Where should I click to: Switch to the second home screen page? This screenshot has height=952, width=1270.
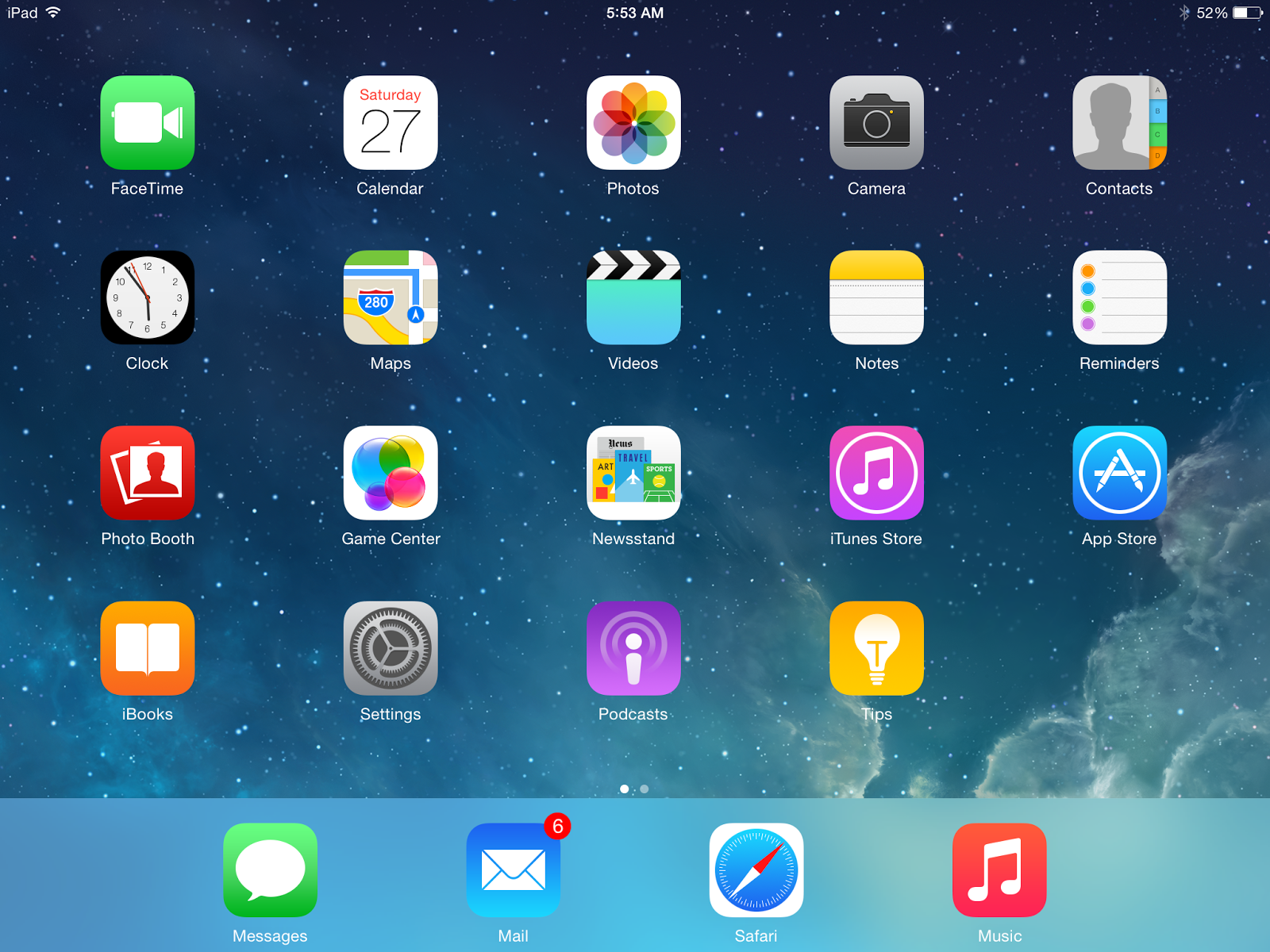click(x=644, y=789)
